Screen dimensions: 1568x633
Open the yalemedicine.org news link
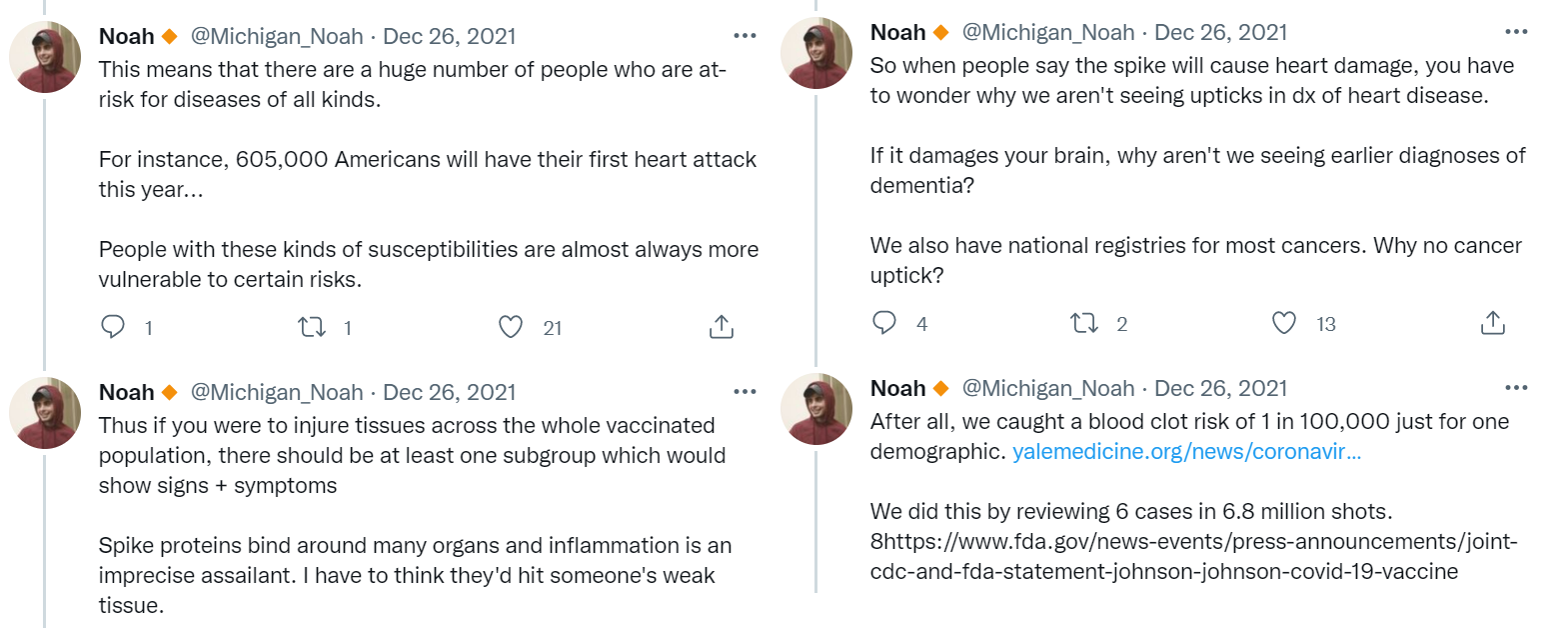pos(1186,452)
